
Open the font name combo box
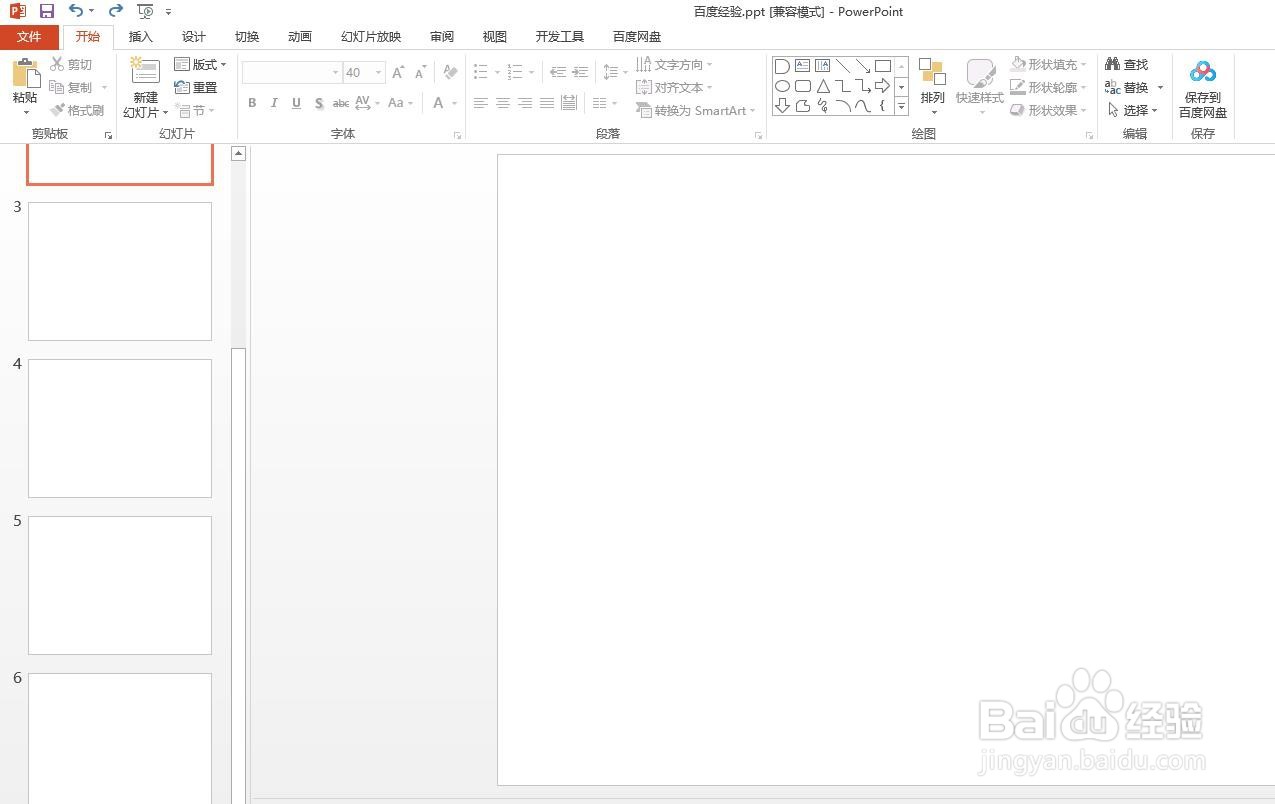(292, 72)
